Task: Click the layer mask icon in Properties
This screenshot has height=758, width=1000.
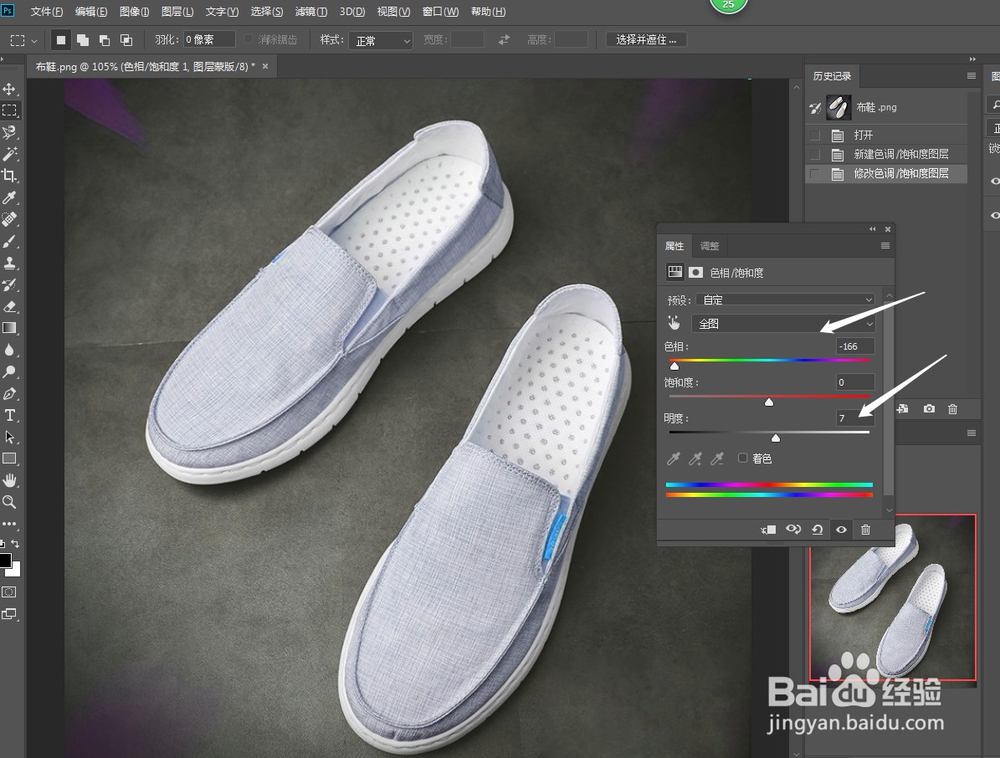Action: 696,272
